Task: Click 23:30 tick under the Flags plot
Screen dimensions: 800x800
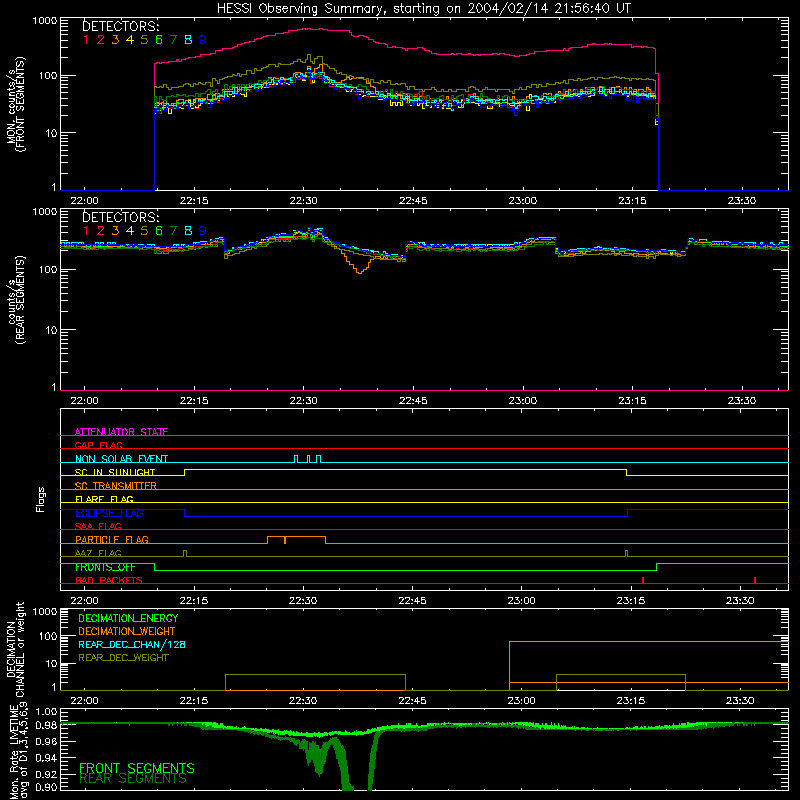Action: click(740, 601)
